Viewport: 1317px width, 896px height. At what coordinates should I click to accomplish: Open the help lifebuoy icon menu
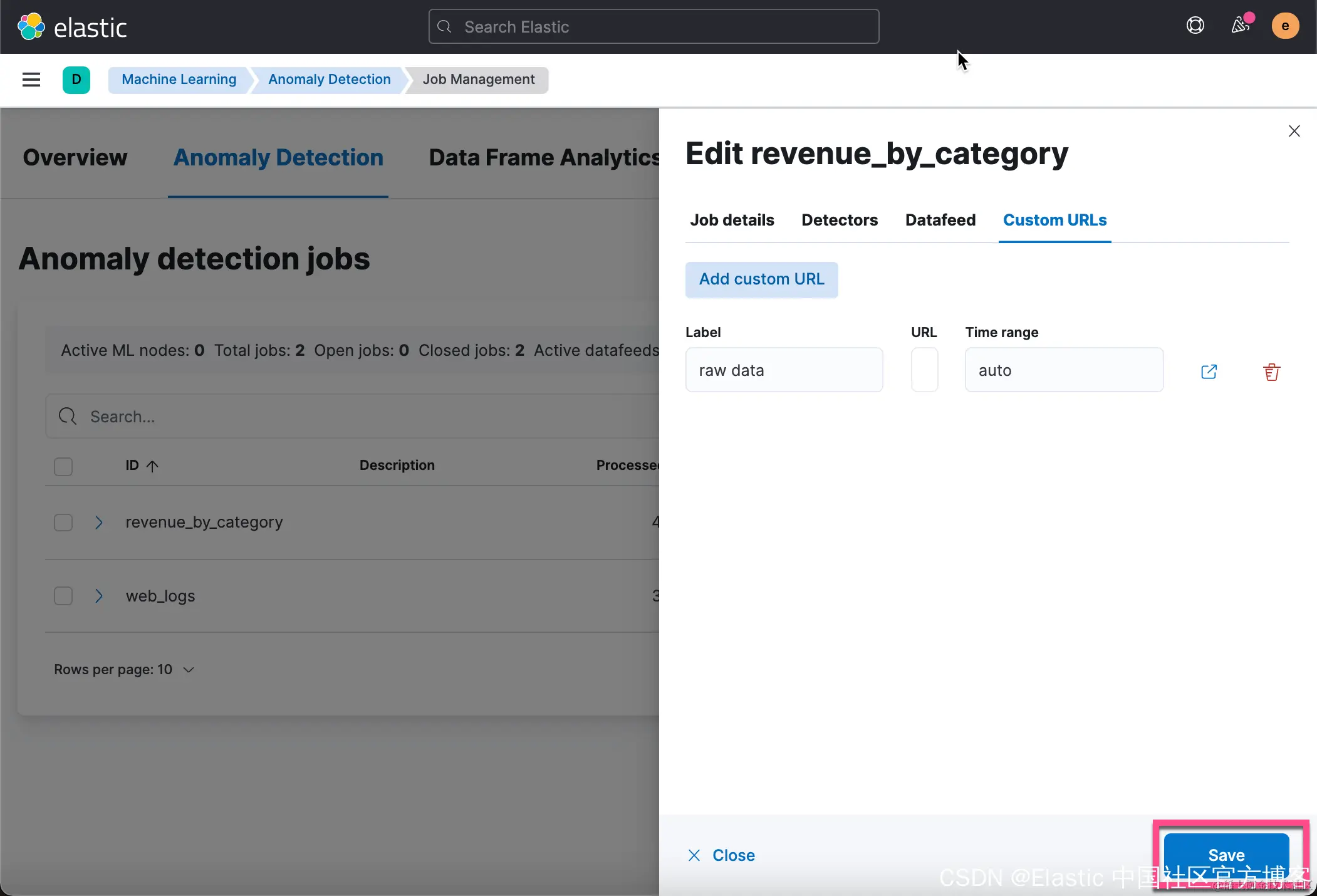coord(1195,26)
